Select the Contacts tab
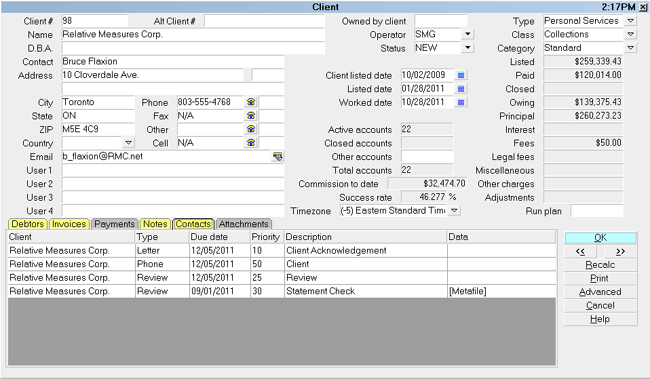 pyautogui.click(x=193, y=224)
